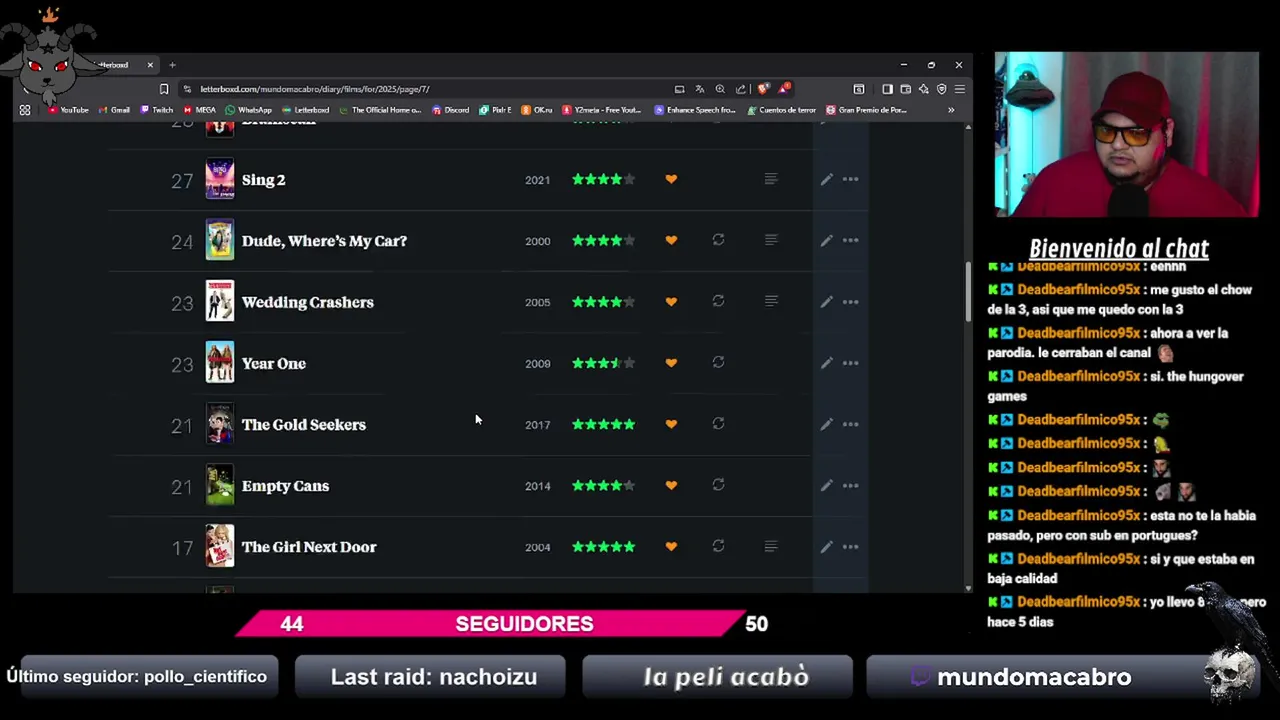Viewport: 1280px width, 720px height.
Task: Open more options for Dude, Where's My Car?
Action: coord(850,241)
